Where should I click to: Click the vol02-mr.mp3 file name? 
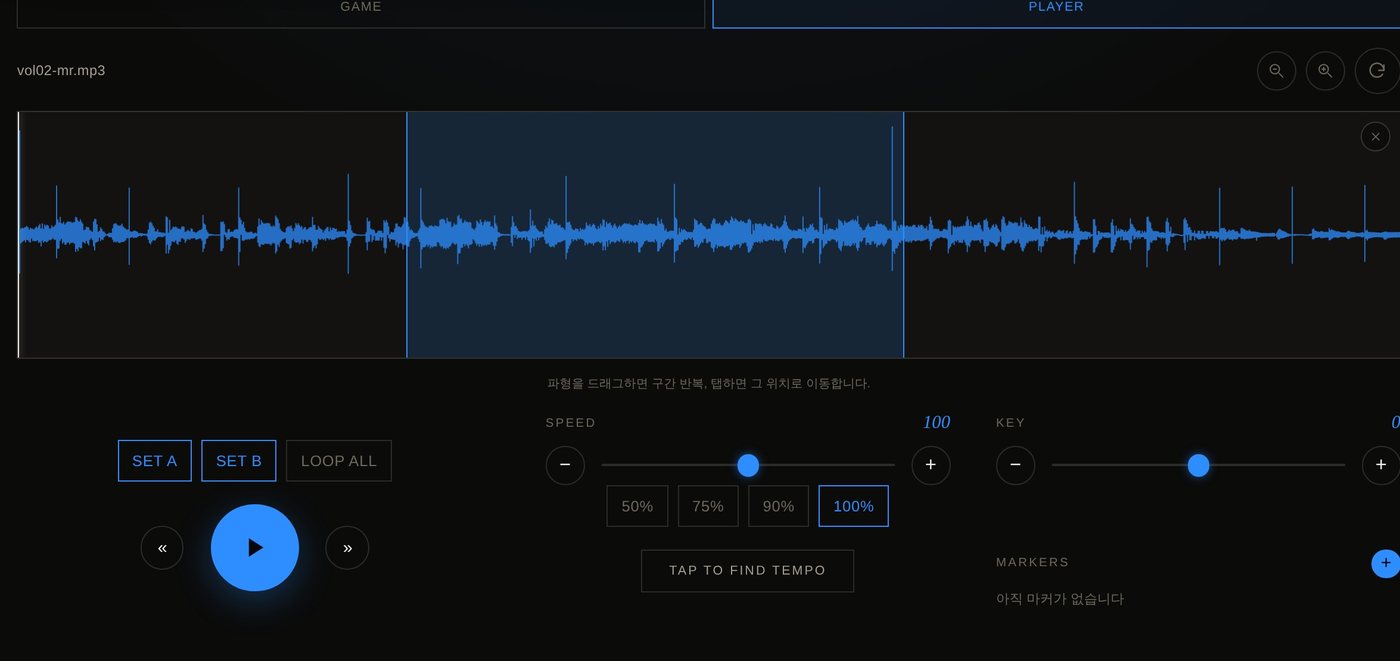click(x=61, y=71)
